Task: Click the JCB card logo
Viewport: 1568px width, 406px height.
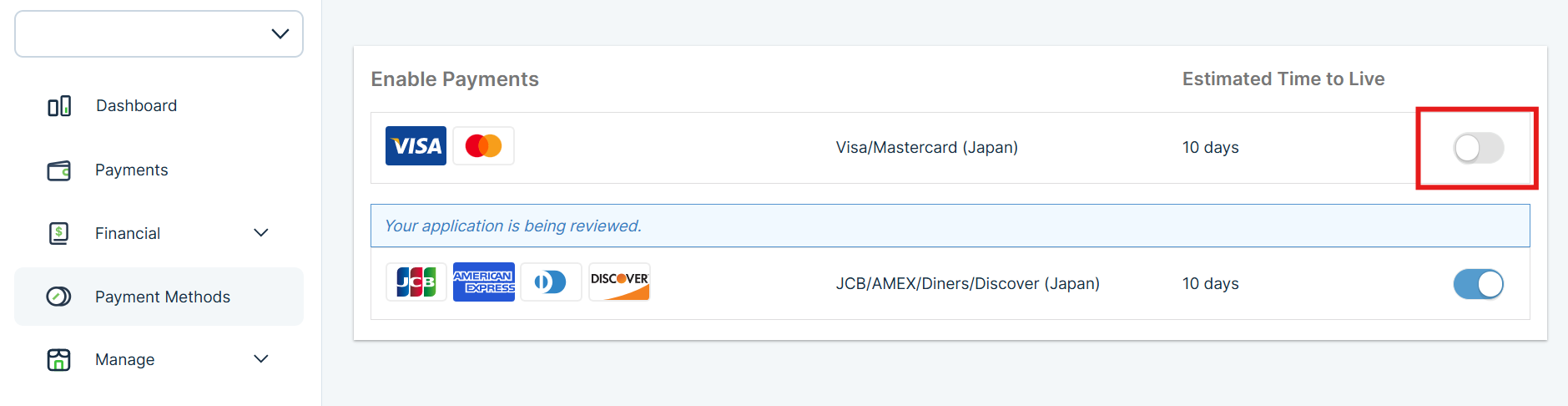Action: 416,282
